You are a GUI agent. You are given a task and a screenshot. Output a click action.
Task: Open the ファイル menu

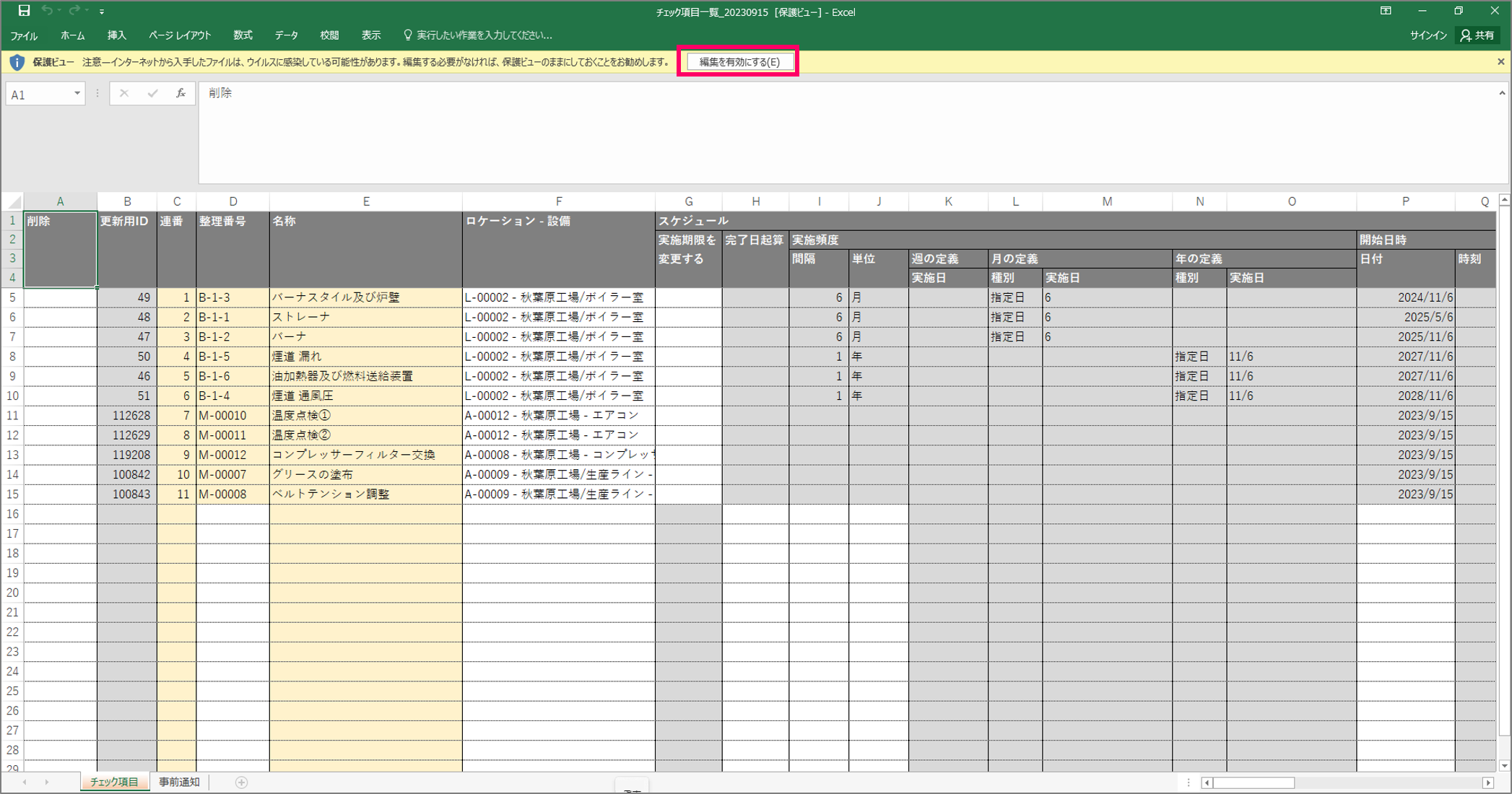click(24, 35)
